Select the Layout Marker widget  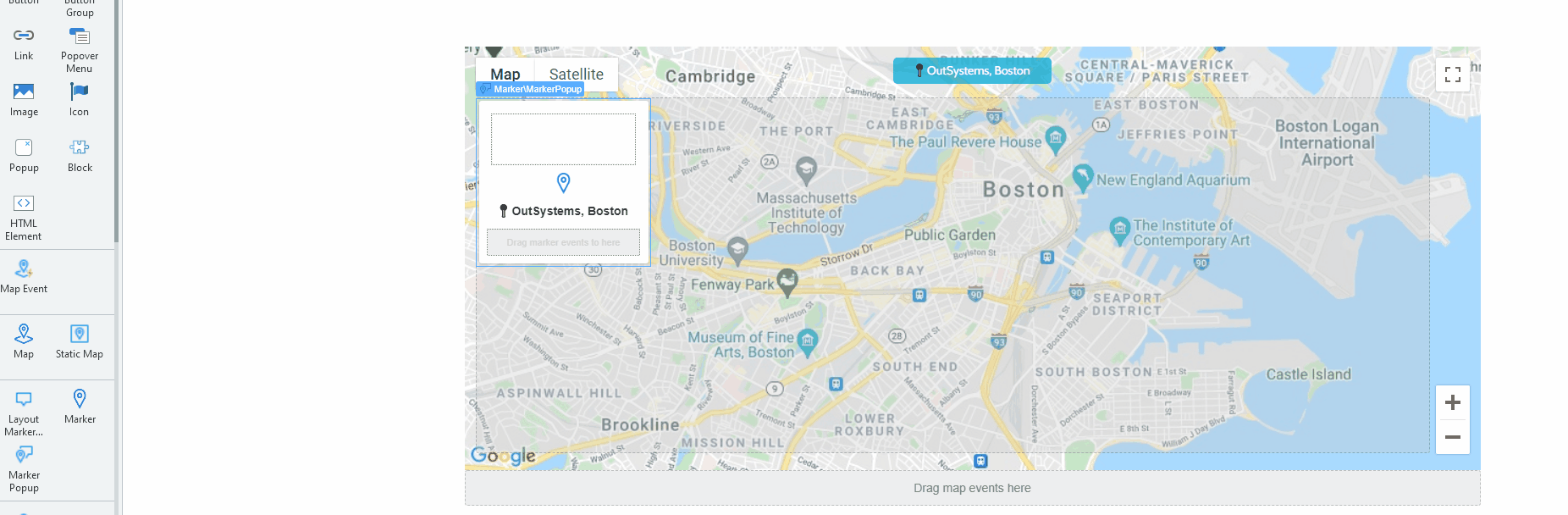(24, 413)
